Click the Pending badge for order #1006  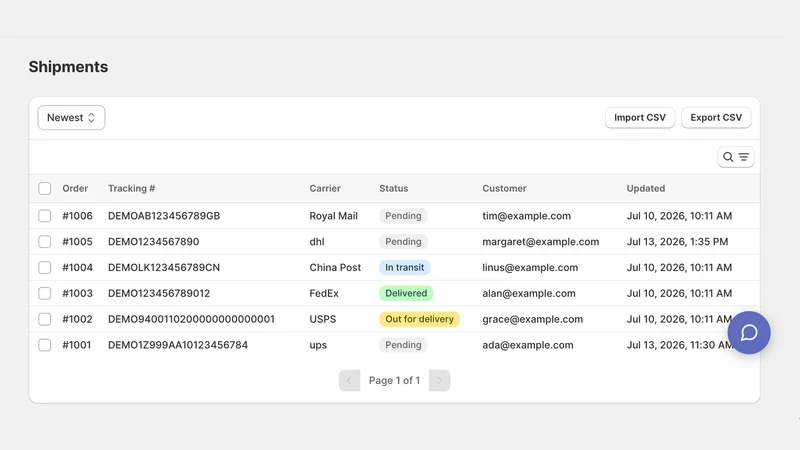point(403,216)
